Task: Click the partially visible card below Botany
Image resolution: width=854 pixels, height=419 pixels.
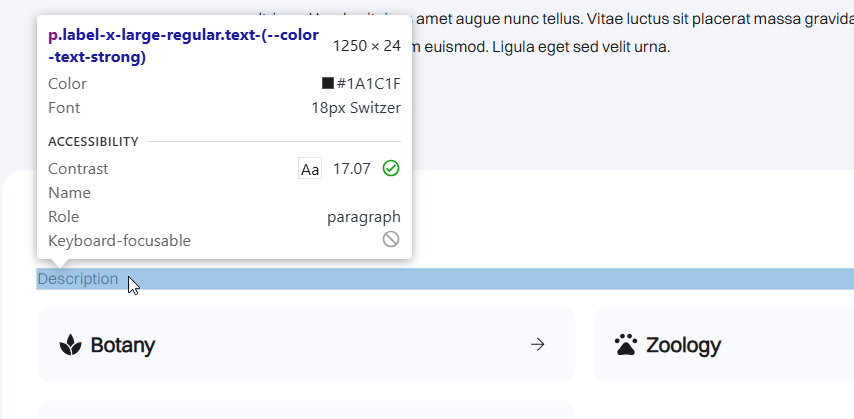Action: point(306,410)
